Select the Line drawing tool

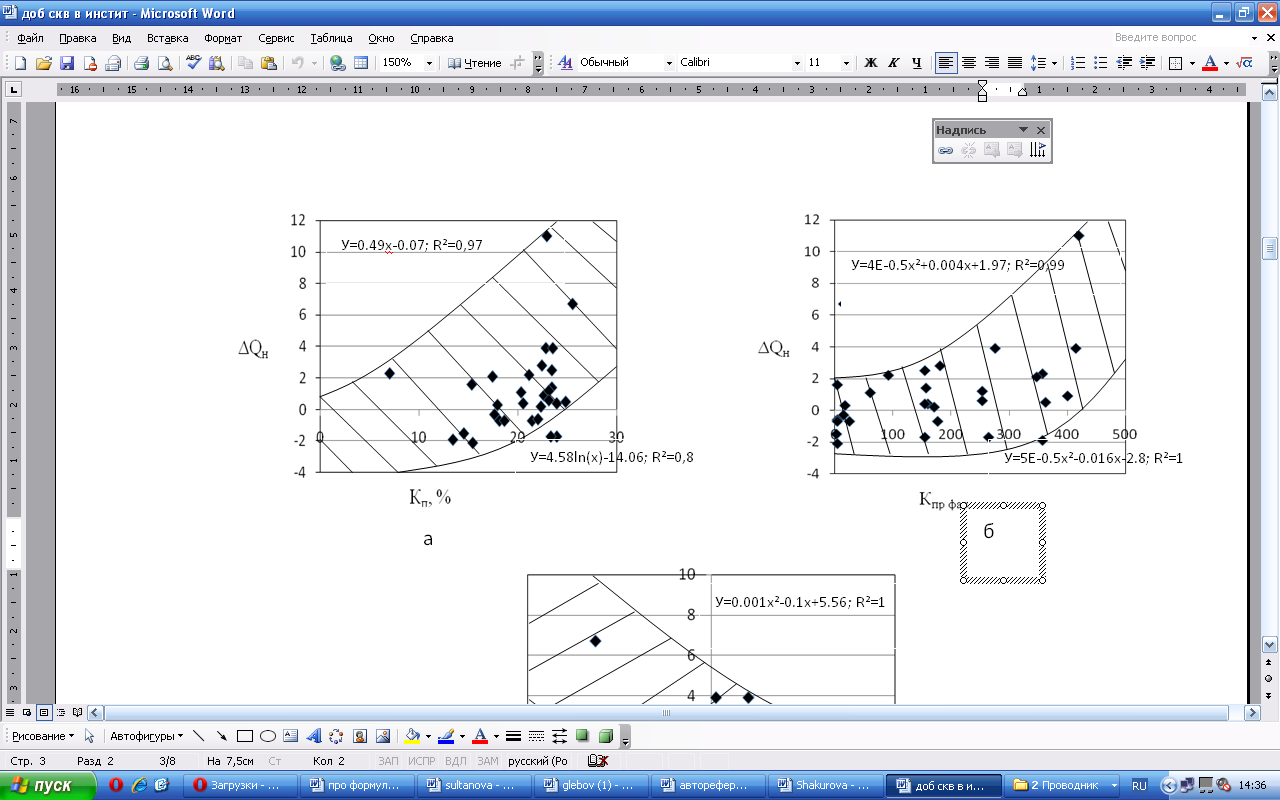coord(198,736)
